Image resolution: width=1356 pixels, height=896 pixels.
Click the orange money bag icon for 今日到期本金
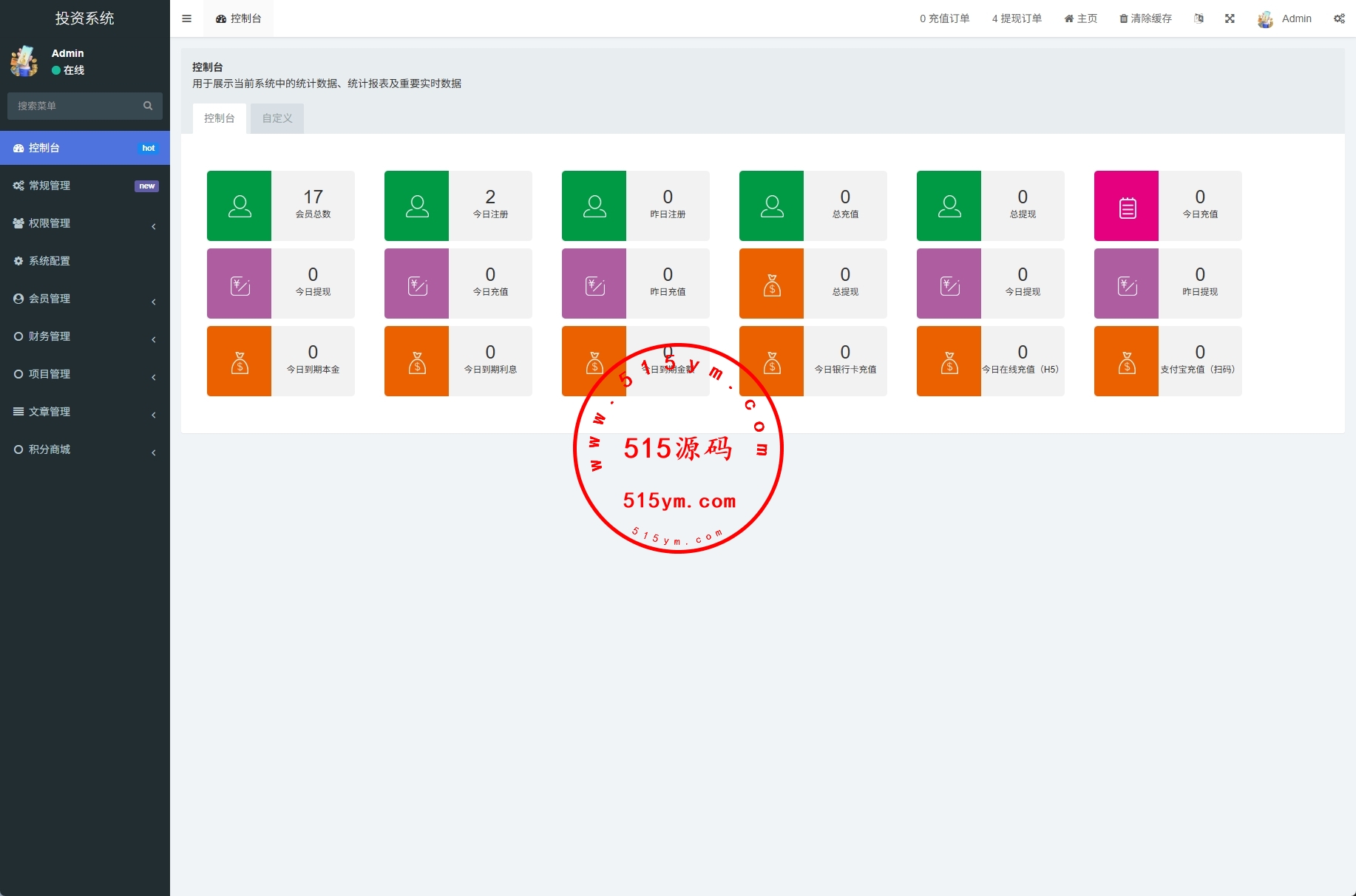pyautogui.click(x=239, y=361)
